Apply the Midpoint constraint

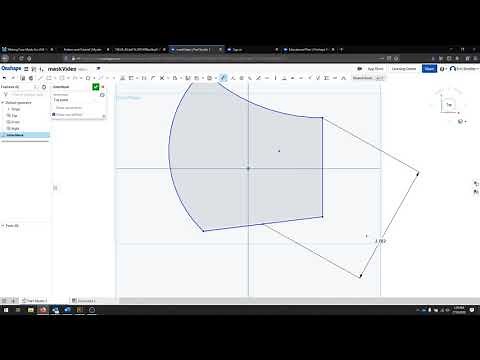coord(301,78)
